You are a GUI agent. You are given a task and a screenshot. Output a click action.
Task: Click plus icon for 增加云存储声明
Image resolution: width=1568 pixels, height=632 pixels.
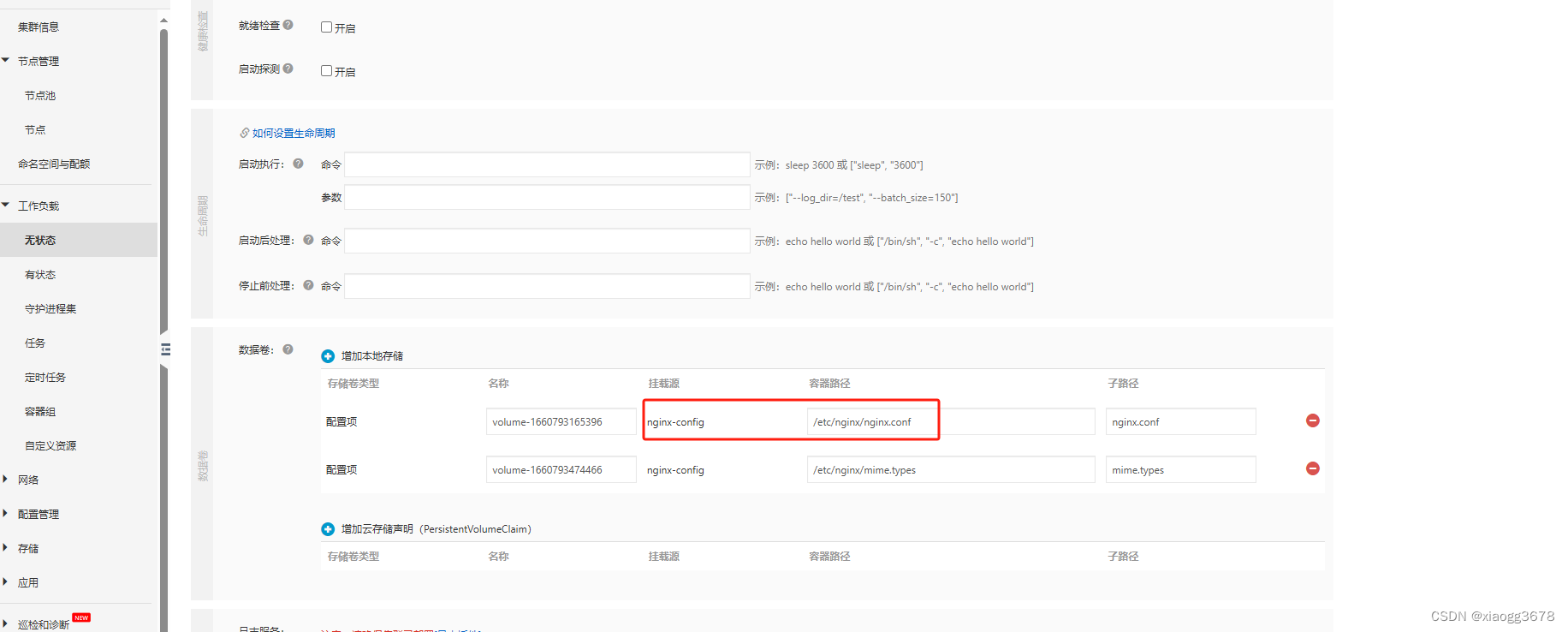click(328, 529)
